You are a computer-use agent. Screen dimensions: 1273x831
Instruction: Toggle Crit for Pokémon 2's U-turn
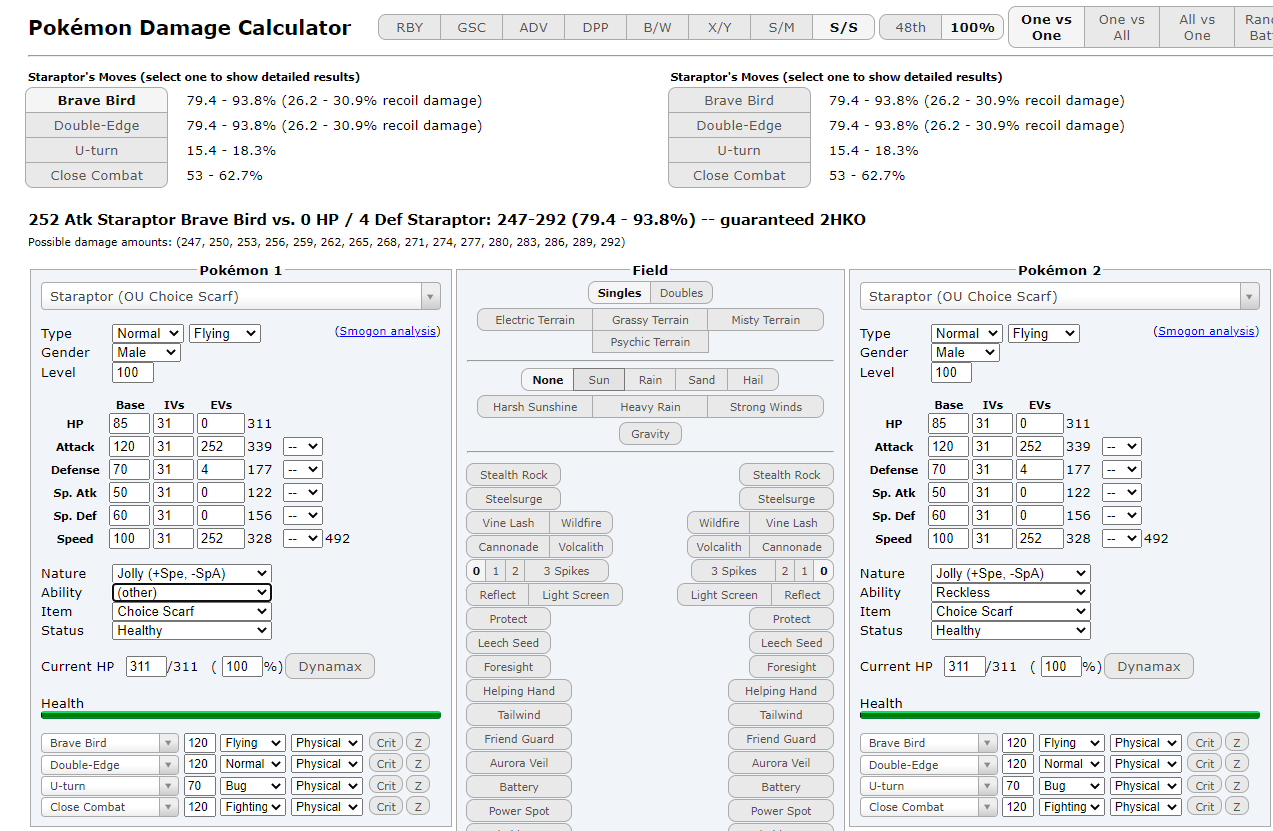pyautogui.click(x=1205, y=786)
